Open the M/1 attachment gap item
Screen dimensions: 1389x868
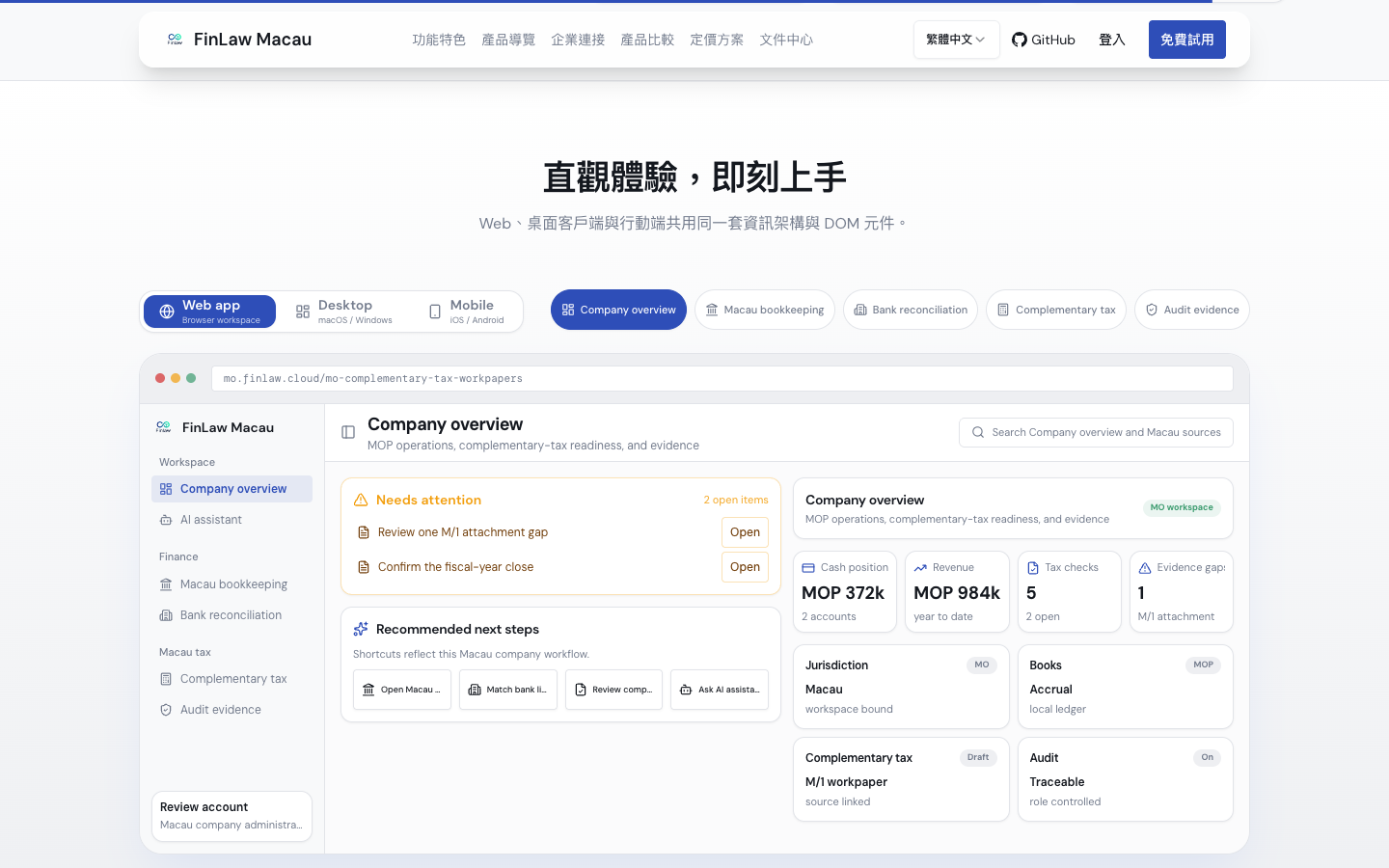(745, 532)
